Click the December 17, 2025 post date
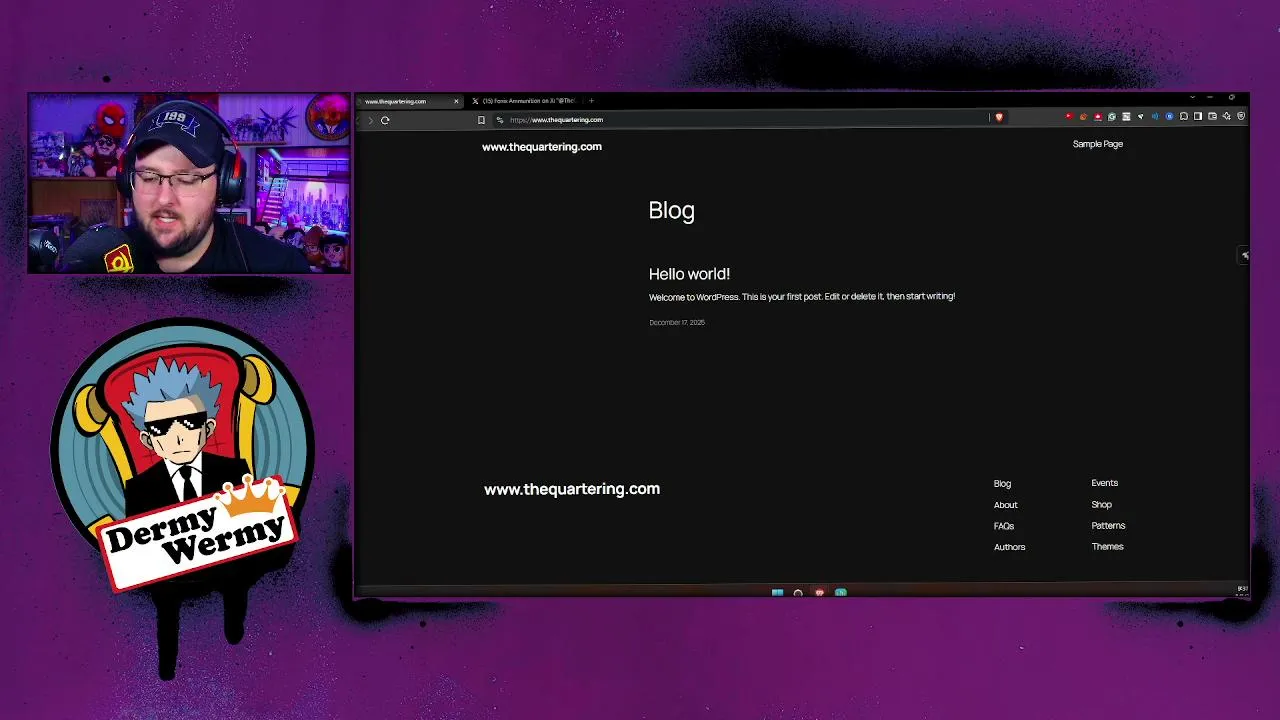Image resolution: width=1280 pixels, height=720 pixels. click(677, 323)
